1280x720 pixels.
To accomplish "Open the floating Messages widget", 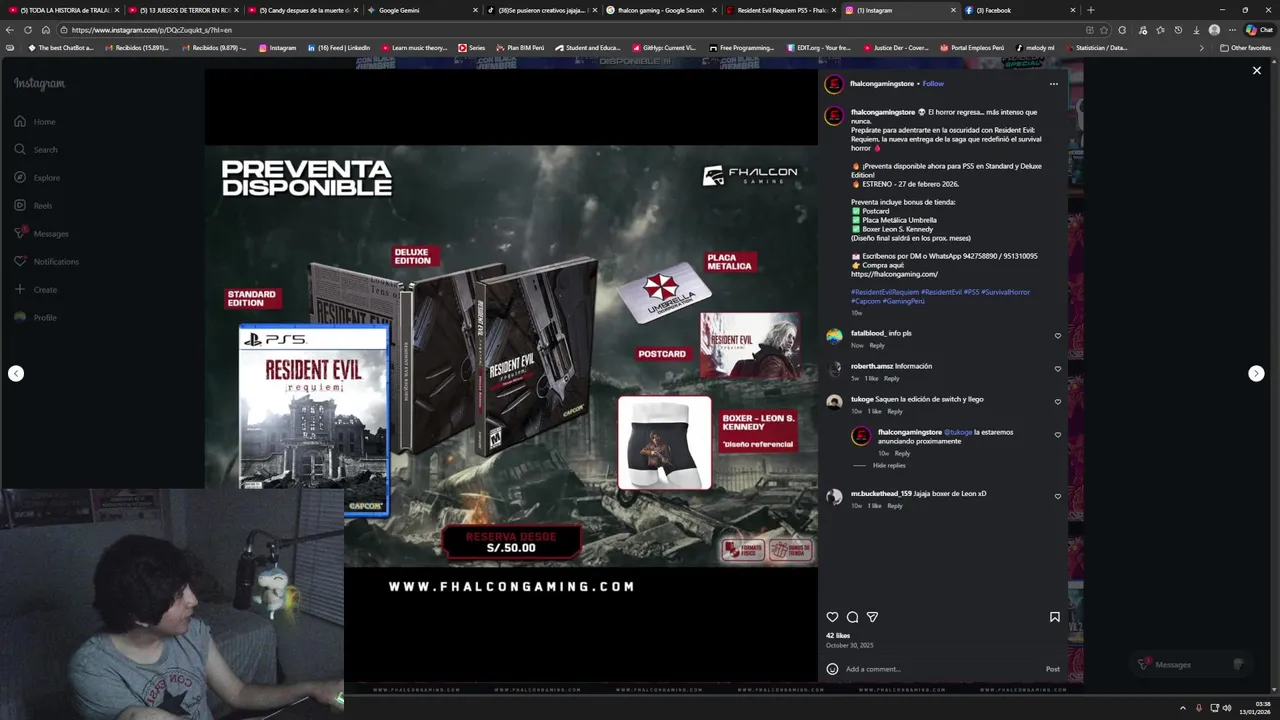I will point(1190,664).
